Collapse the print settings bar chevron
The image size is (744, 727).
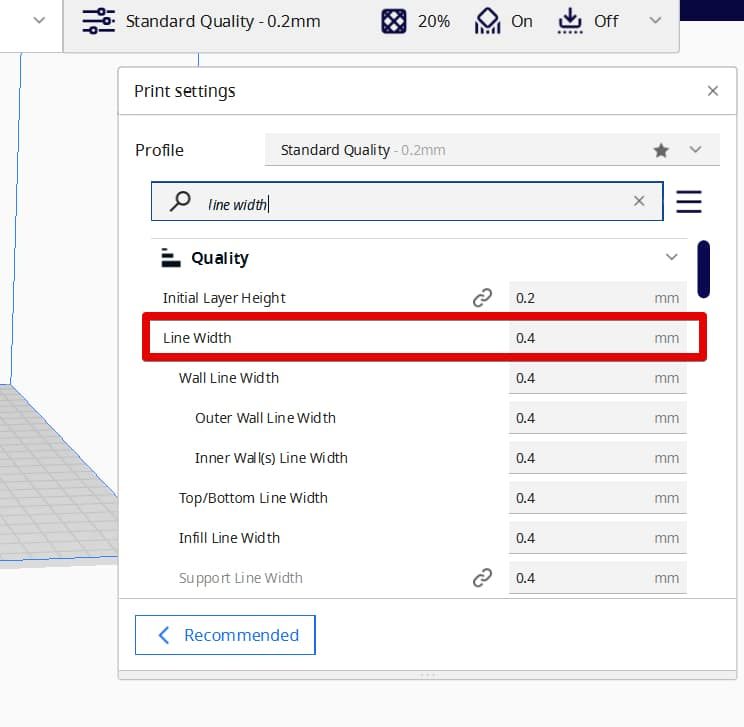(655, 20)
